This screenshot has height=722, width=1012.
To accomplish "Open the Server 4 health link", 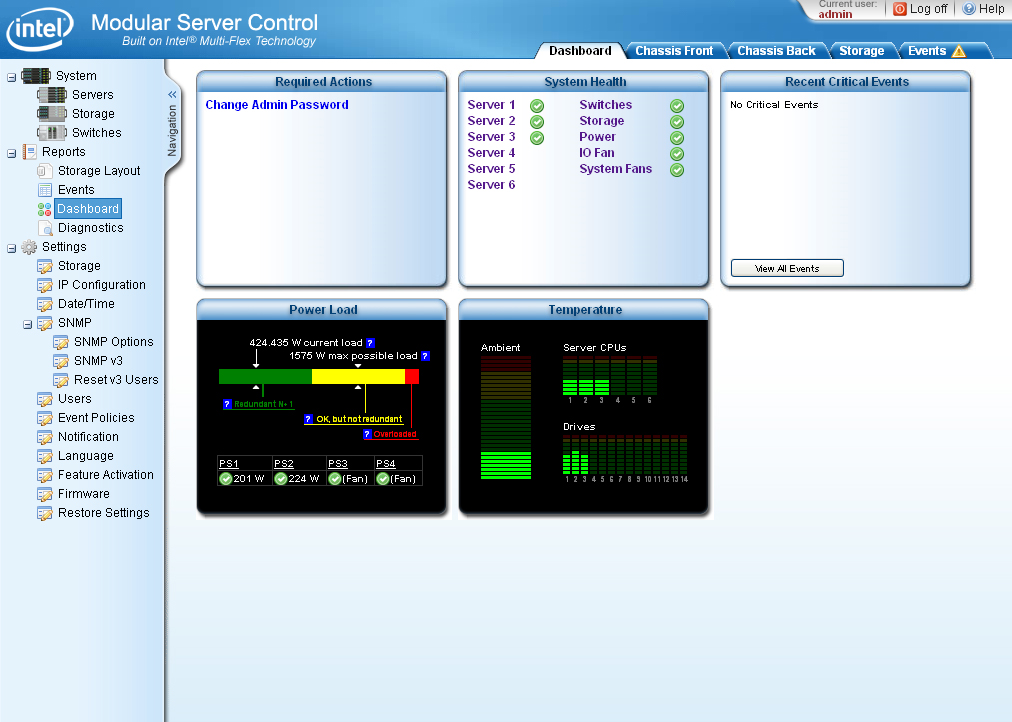I will [491, 153].
